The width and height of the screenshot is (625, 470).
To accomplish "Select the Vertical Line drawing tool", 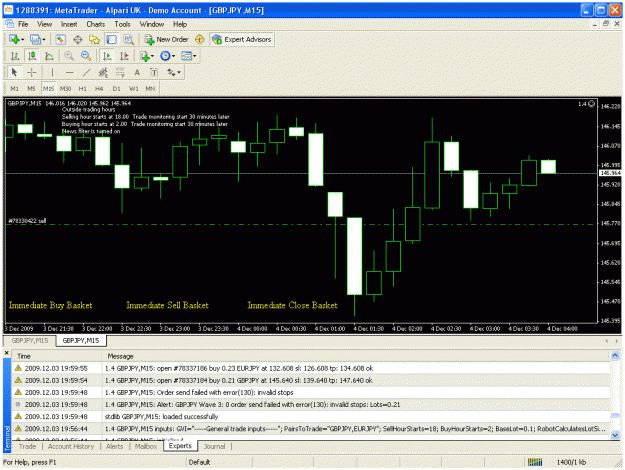I will (52, 73).
